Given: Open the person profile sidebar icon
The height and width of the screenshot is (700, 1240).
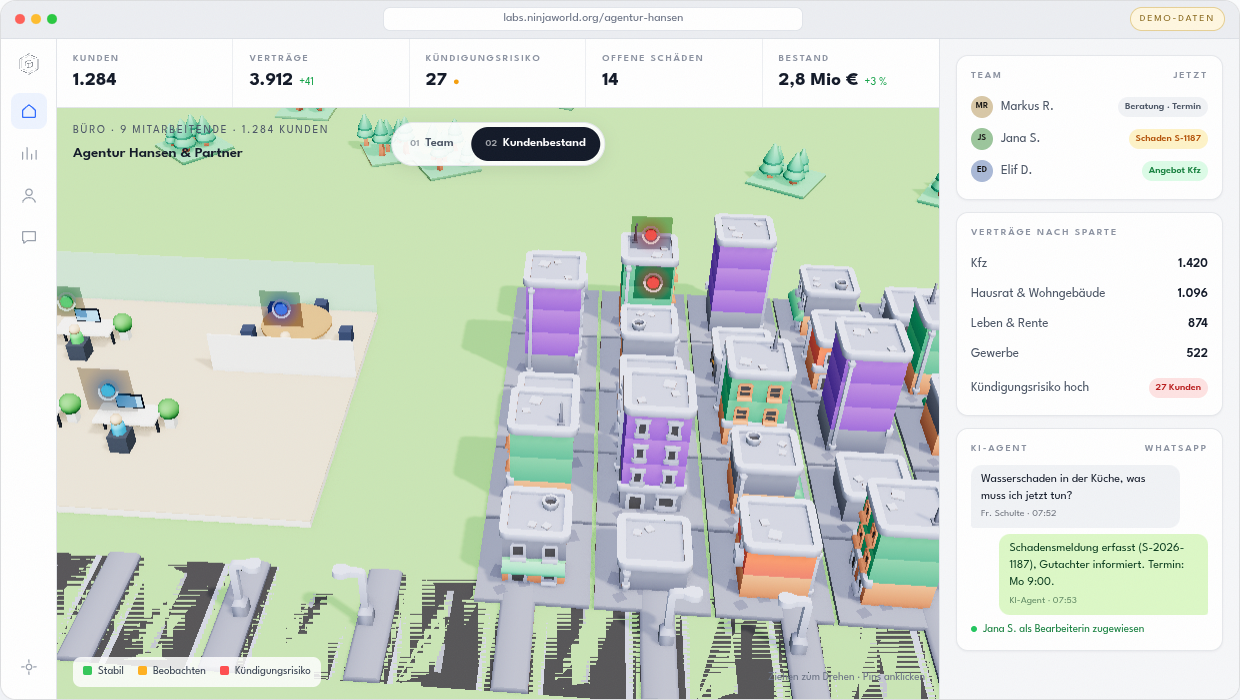Looking at the screenshot, I should pos(29,195).
